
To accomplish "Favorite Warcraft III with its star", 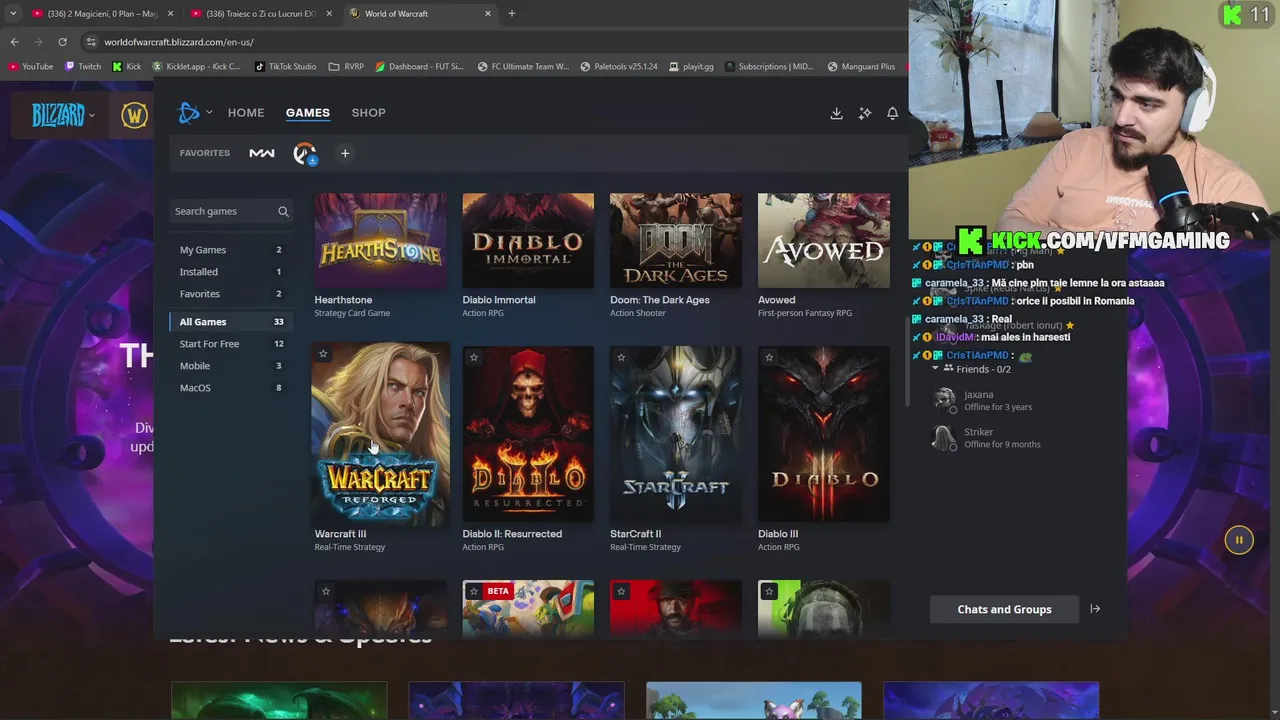I will click(323, 354).
